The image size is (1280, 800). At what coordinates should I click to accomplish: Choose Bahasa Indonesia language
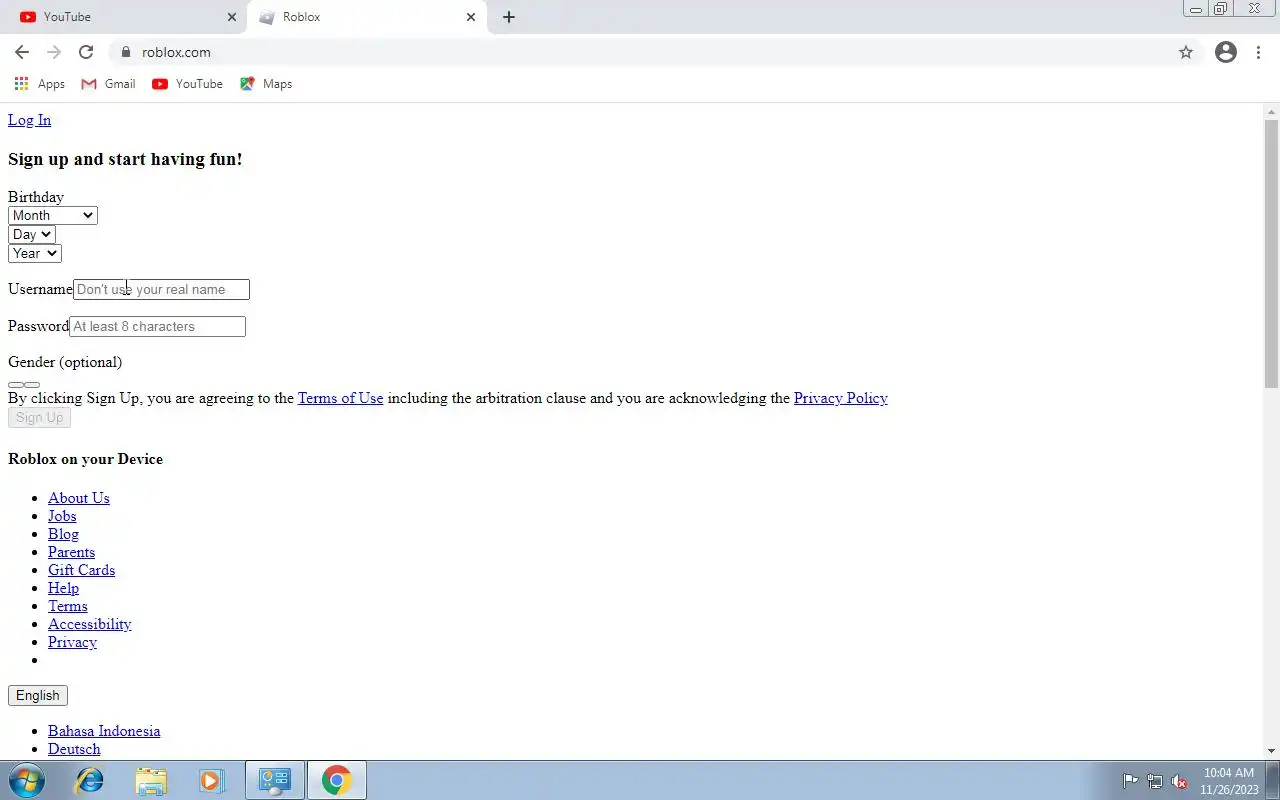pyautogui.click(x=104, y=731)
